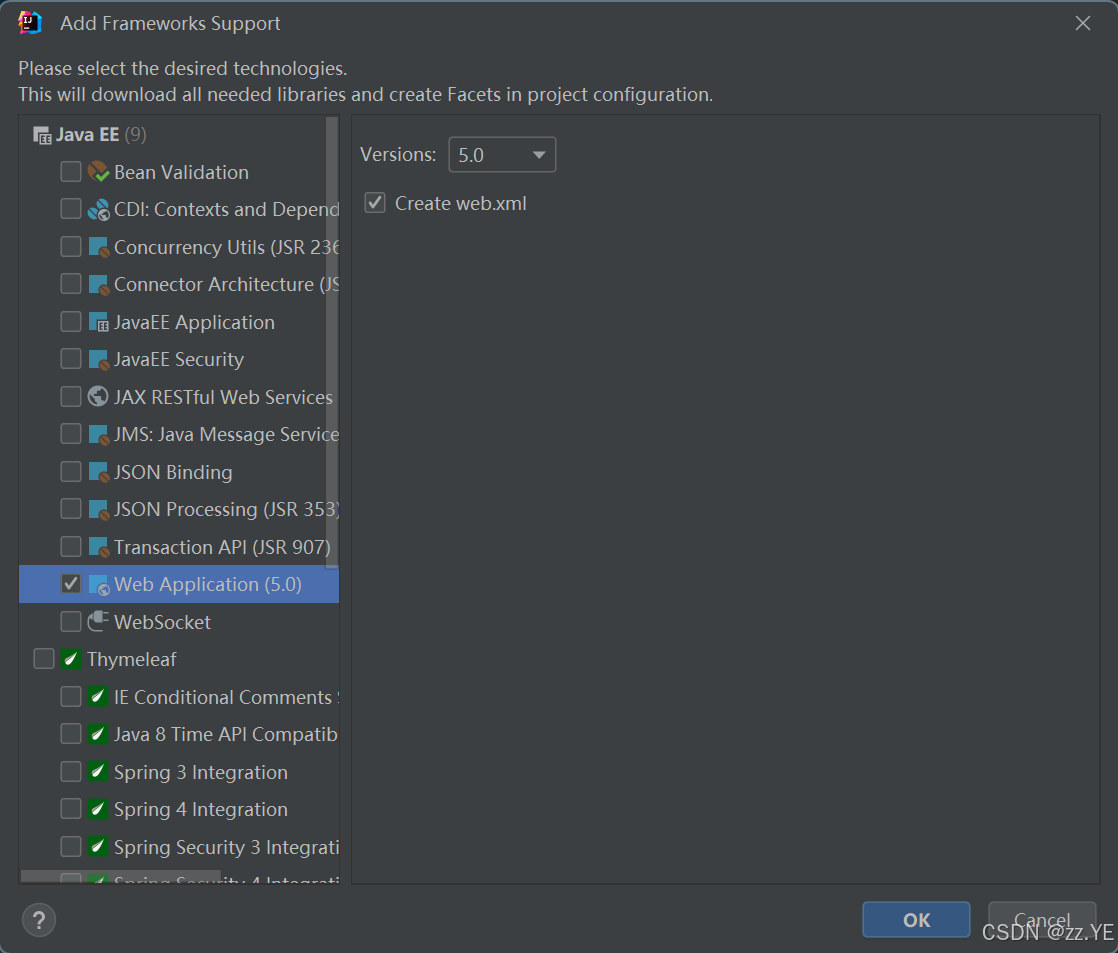Check the Spring 4 Integration checkbox

point(71,809)
